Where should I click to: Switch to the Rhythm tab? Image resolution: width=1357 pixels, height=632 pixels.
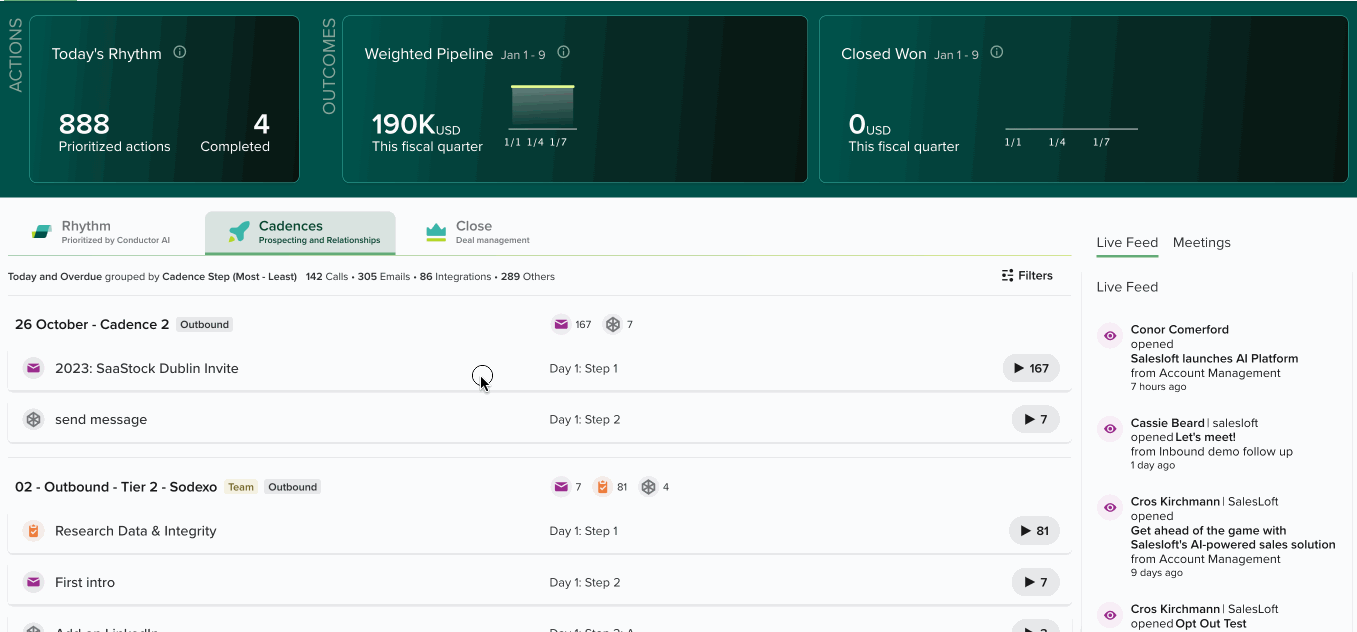point(100,233)
